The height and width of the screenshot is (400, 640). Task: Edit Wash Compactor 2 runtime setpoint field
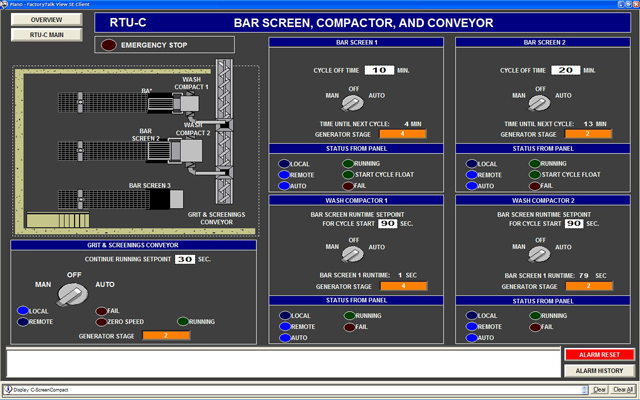[x=574, y=224]
